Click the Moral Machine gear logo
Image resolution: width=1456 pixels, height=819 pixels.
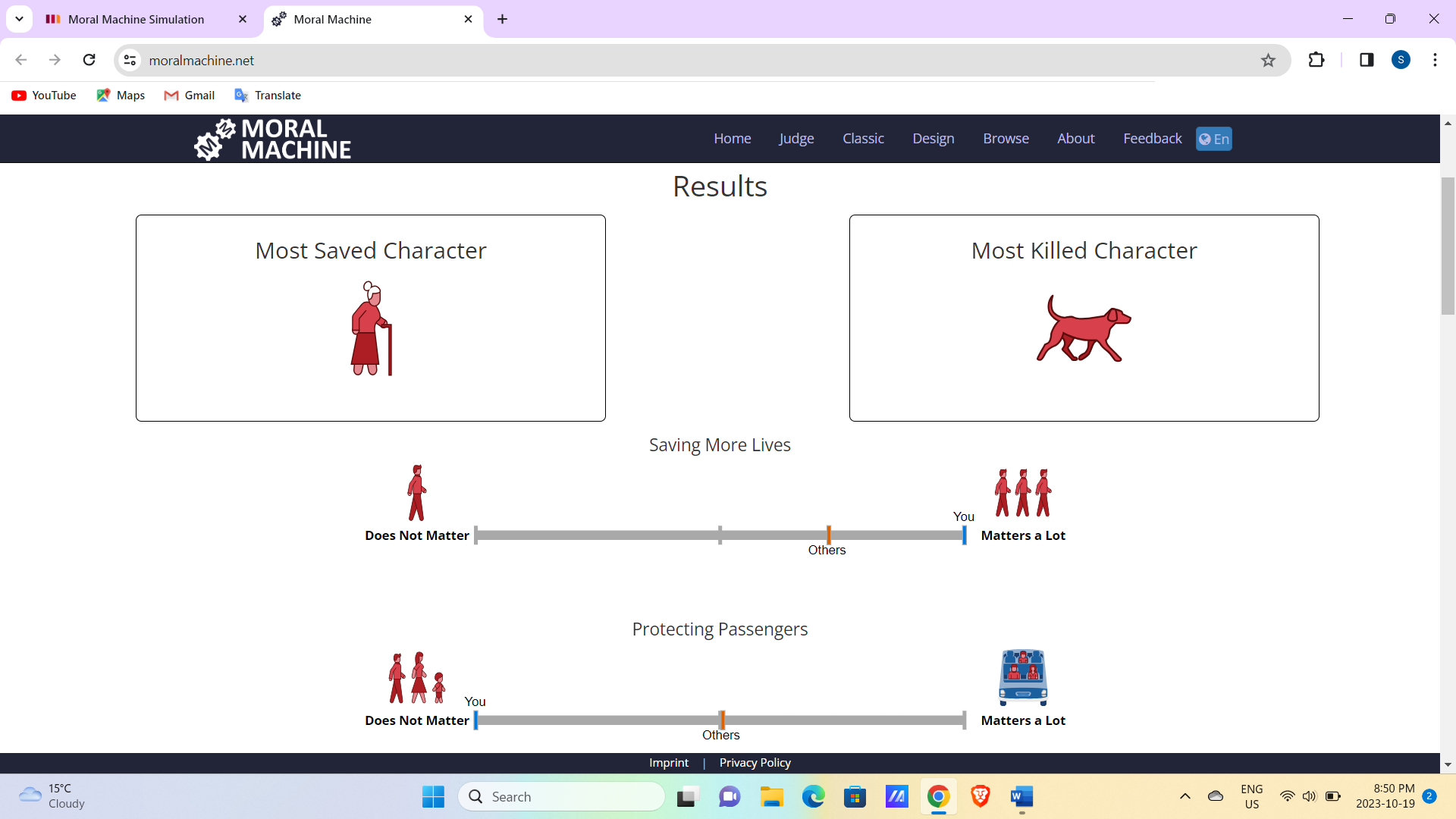(x=215, y=139)
